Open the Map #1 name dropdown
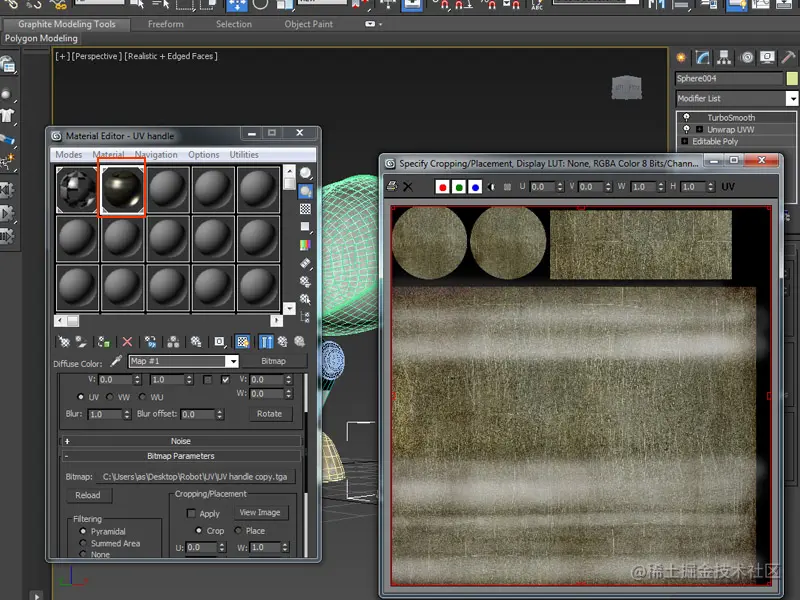Image resolution: width=800 pixels, height=600 pixels. click(232, 361)
